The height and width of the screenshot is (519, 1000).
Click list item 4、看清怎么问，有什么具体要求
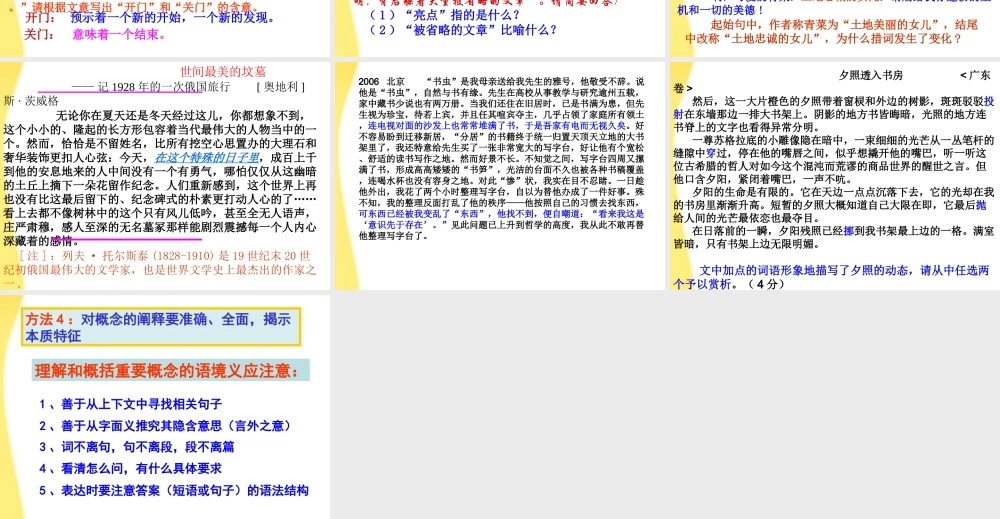(x=130, y=469)
